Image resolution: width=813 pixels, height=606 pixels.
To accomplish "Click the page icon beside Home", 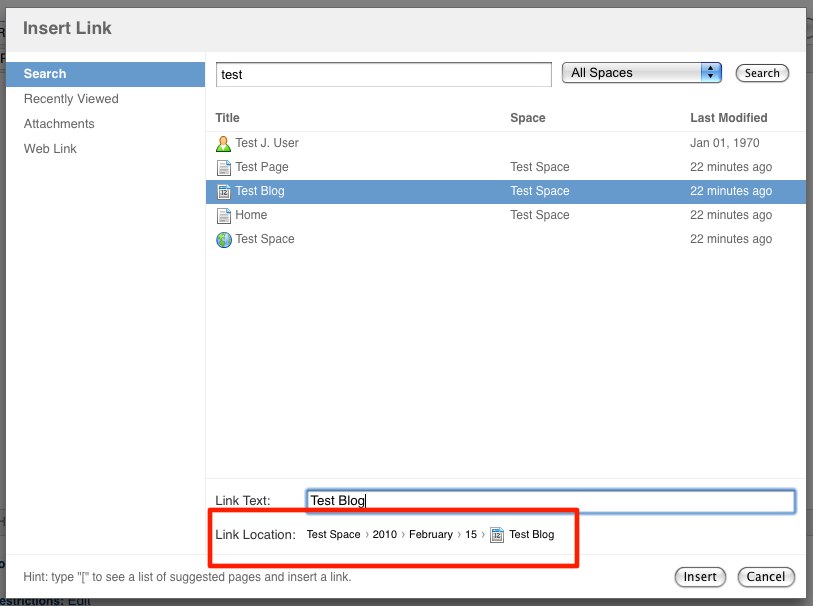I will (x=223, y=216).
